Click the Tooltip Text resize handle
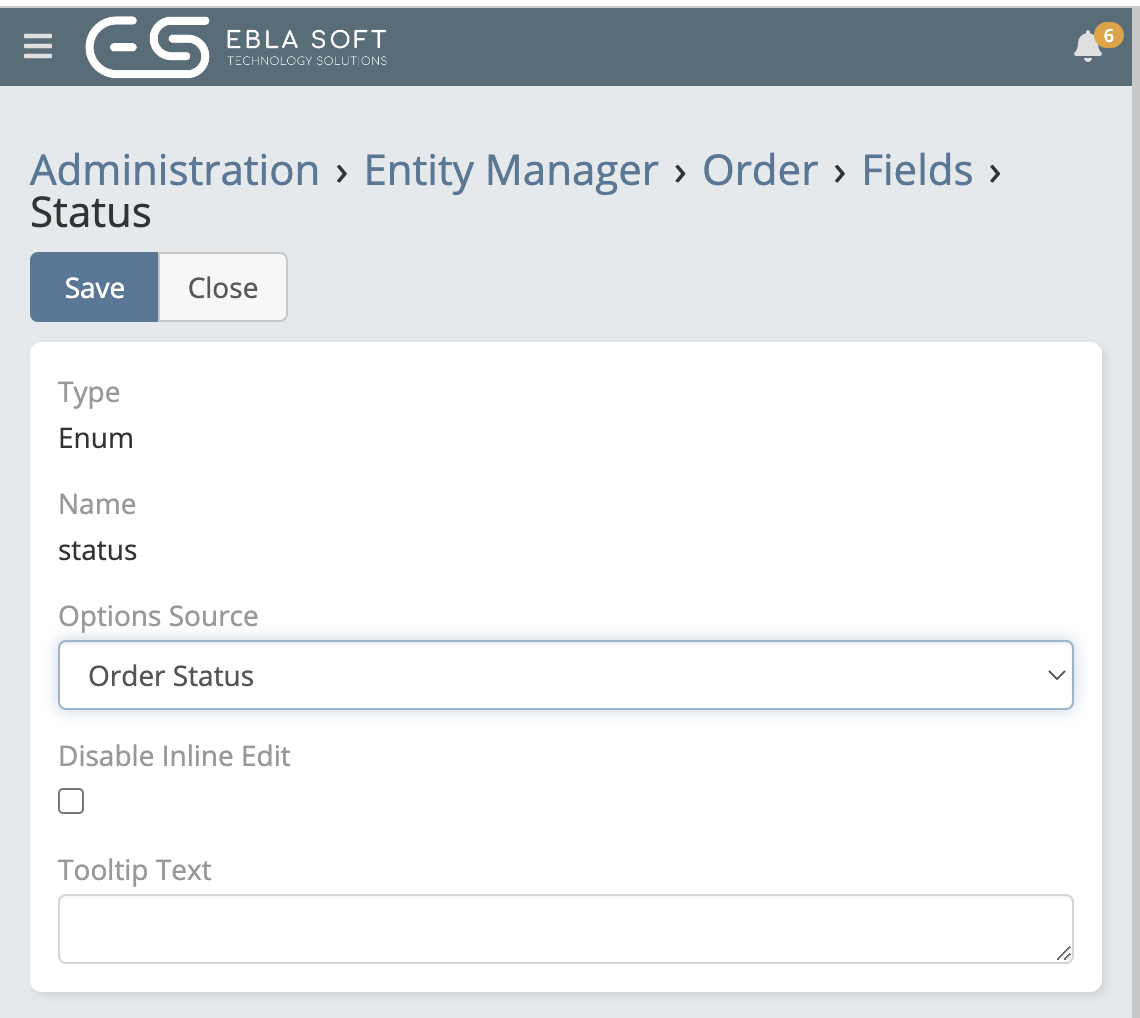Screen dimensions: 1140x1018 tap(1064, 954)
